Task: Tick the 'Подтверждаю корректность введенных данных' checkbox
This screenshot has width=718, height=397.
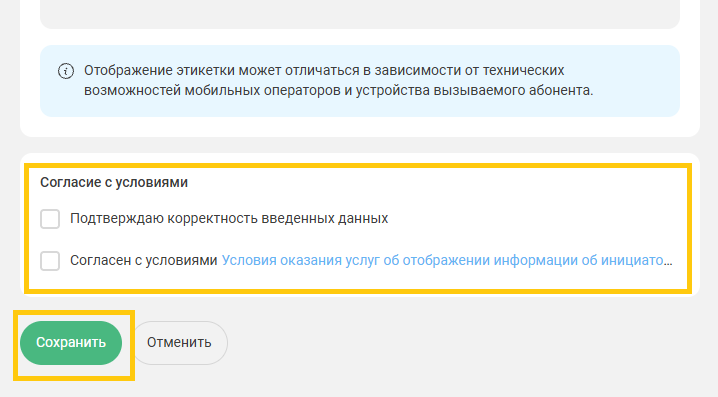Action: (50, 219)
